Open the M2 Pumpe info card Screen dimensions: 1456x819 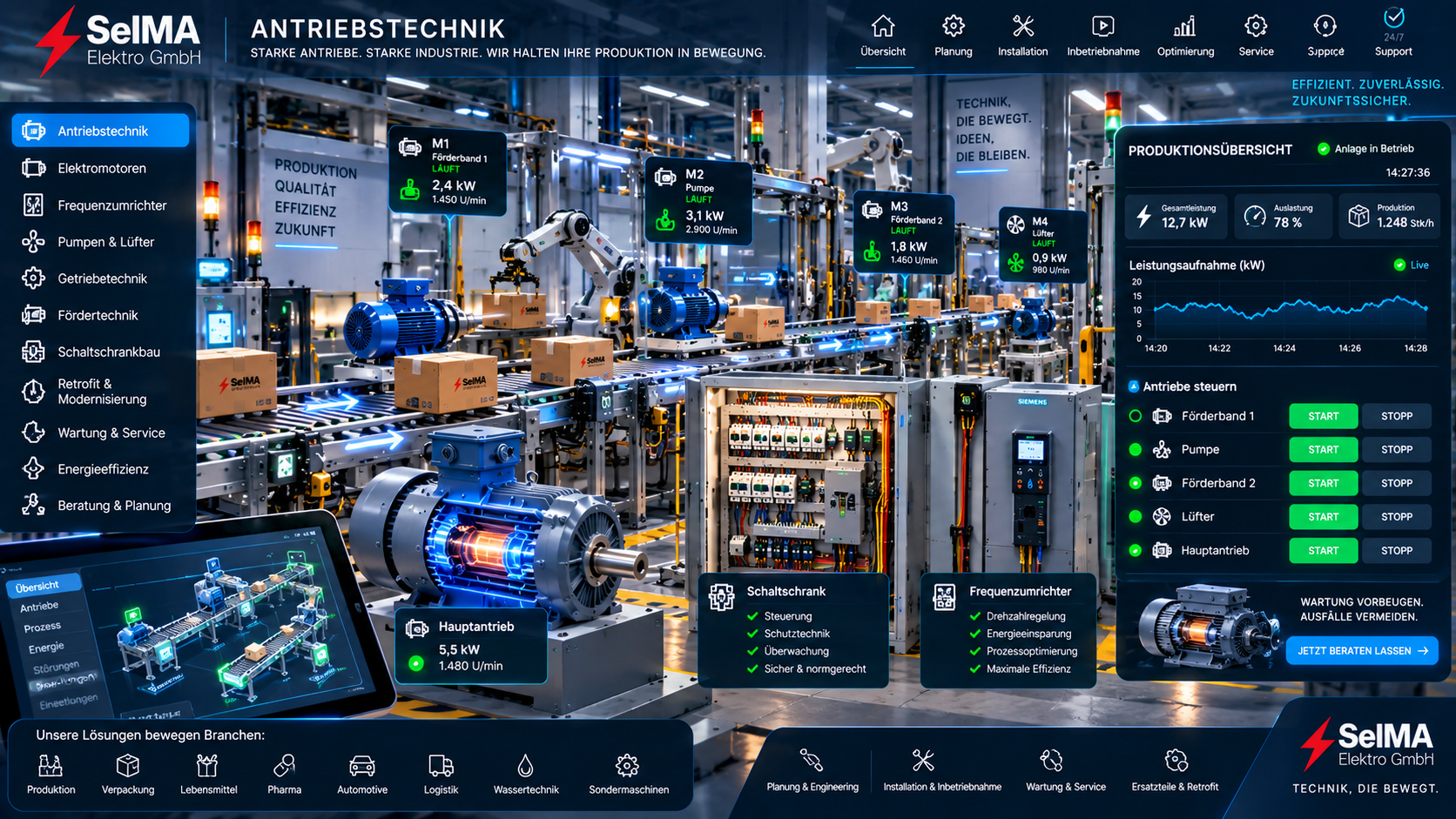699,202
